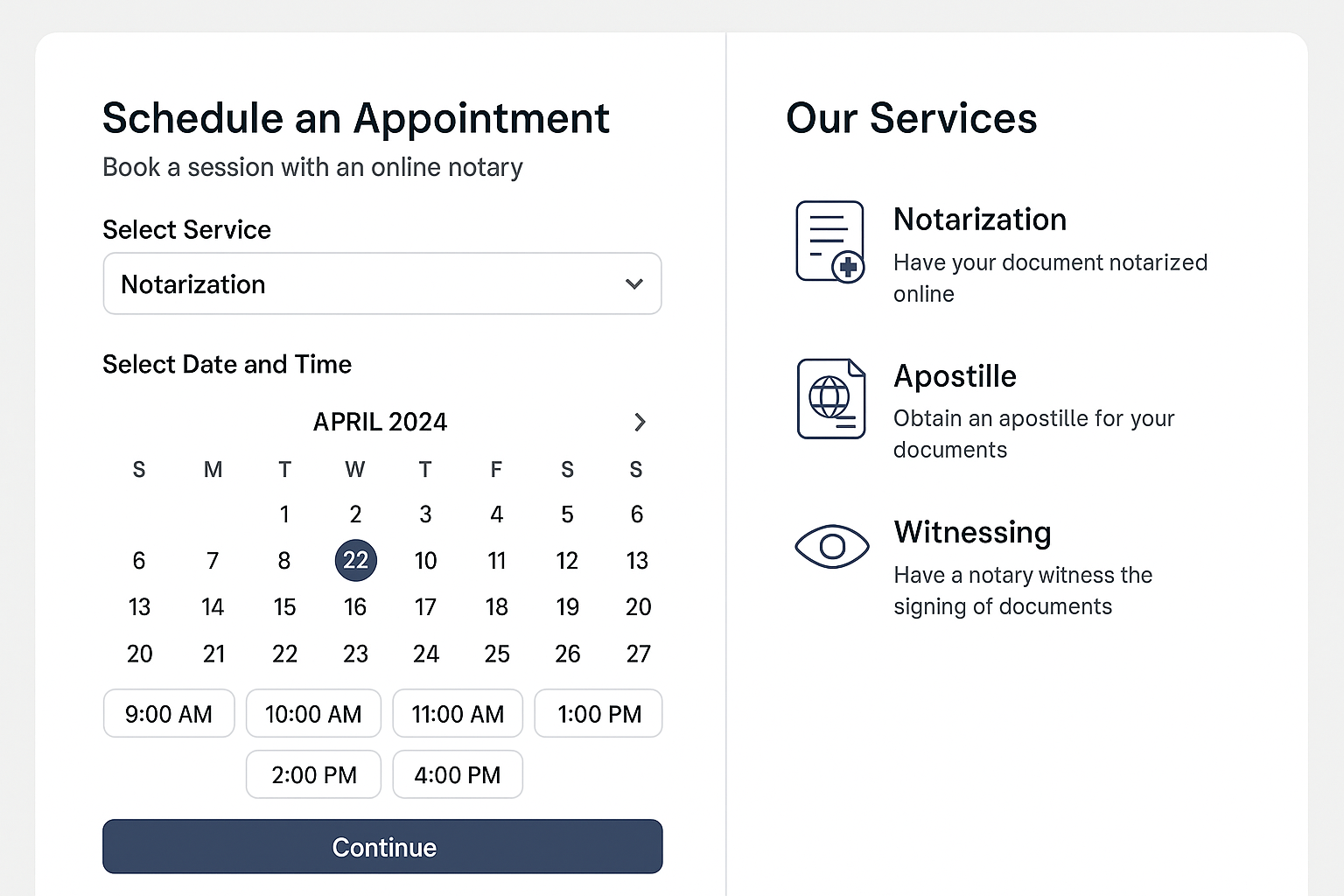1344x896 pixels.
Task: Select the 1:00 PM time slot
Action: [598, 713]
